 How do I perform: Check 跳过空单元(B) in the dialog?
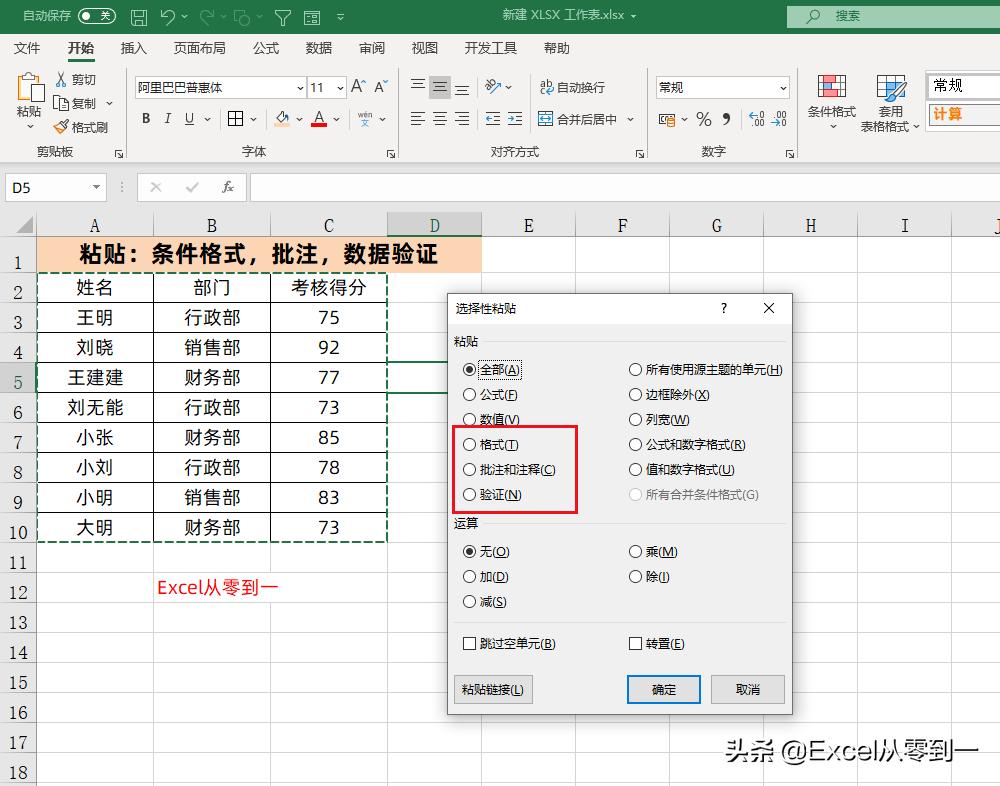pos(467,643)
